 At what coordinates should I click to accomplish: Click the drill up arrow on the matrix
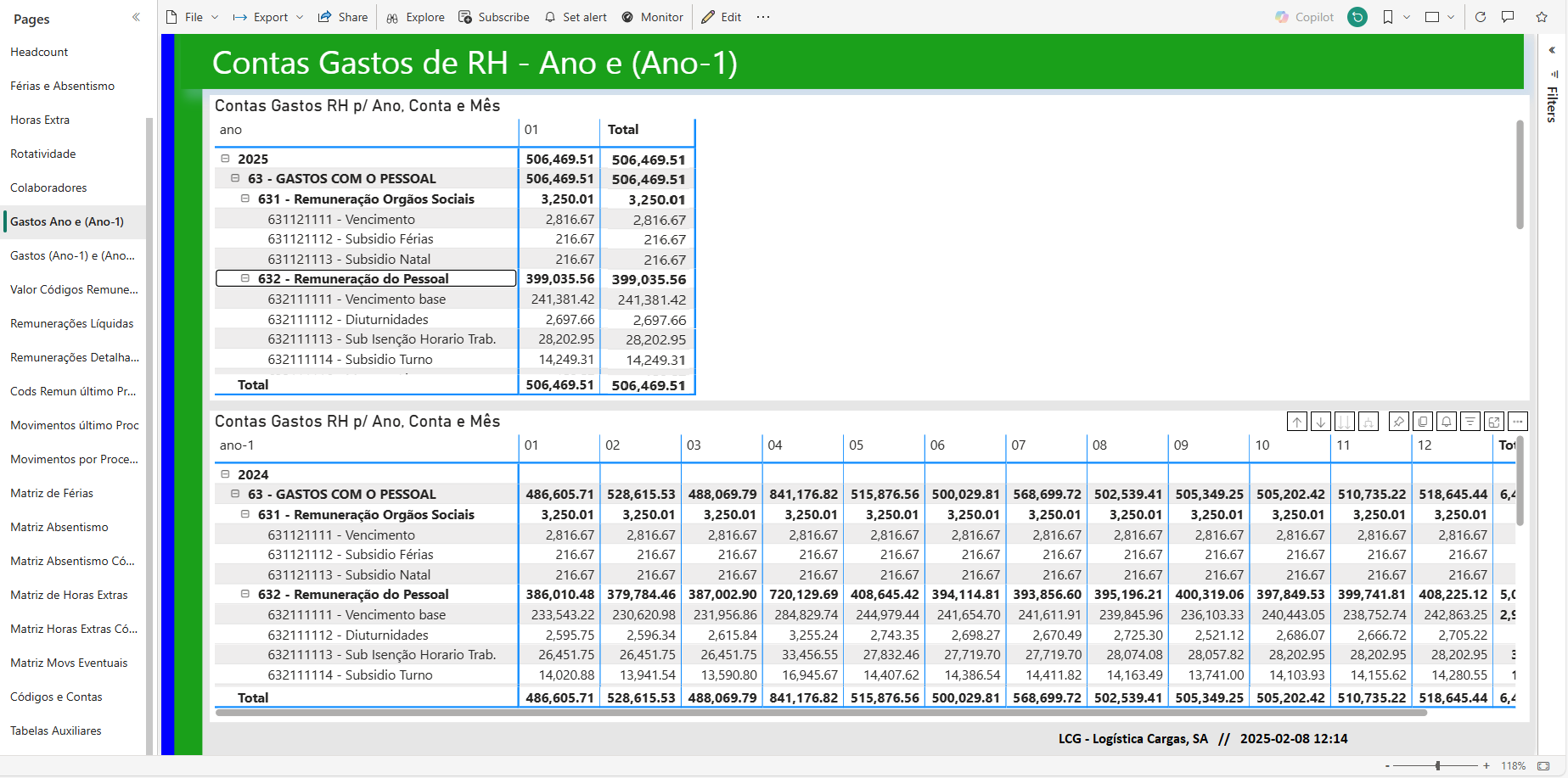pyautogui.click(x=1297, y=422)
